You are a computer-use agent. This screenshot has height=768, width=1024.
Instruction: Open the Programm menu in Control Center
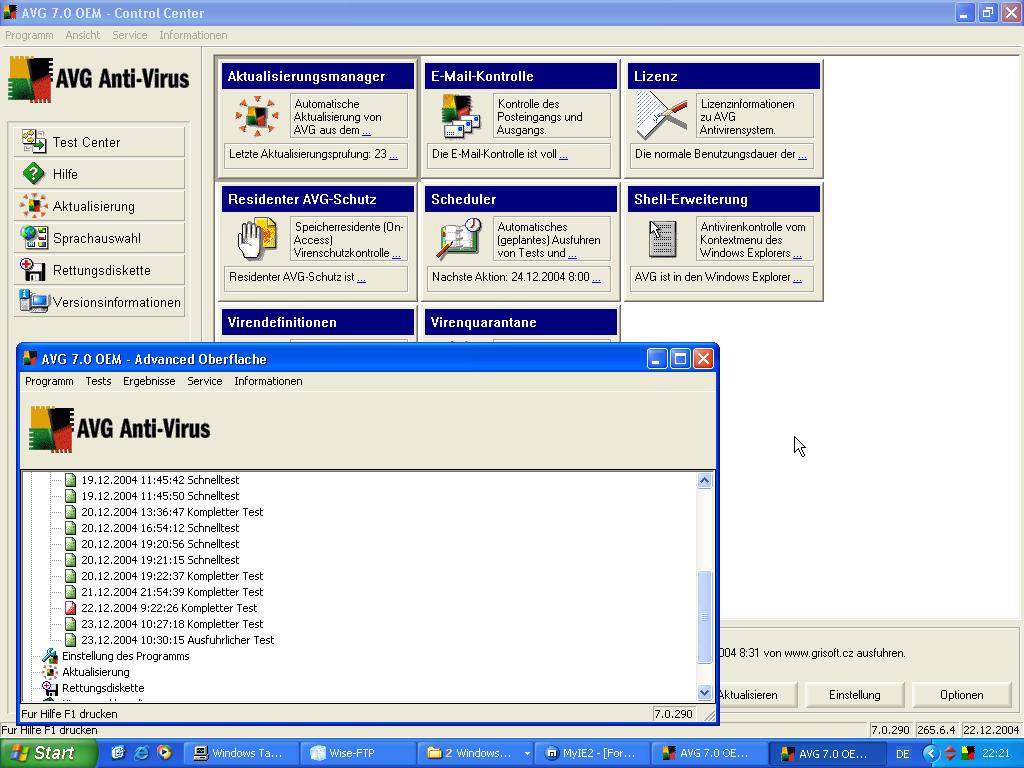pyautogui.click(x=29, y=35)
